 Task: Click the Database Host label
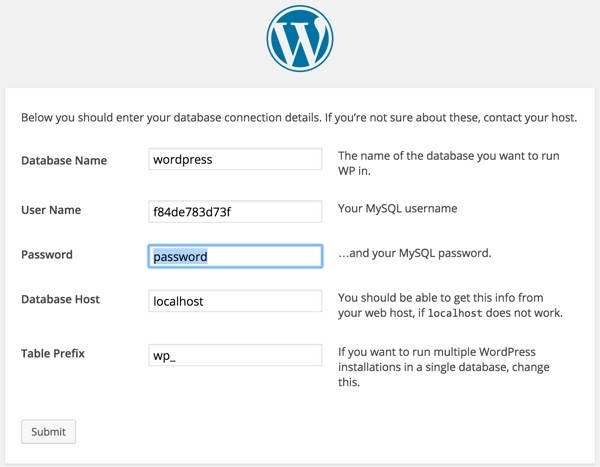pos(60,299)
